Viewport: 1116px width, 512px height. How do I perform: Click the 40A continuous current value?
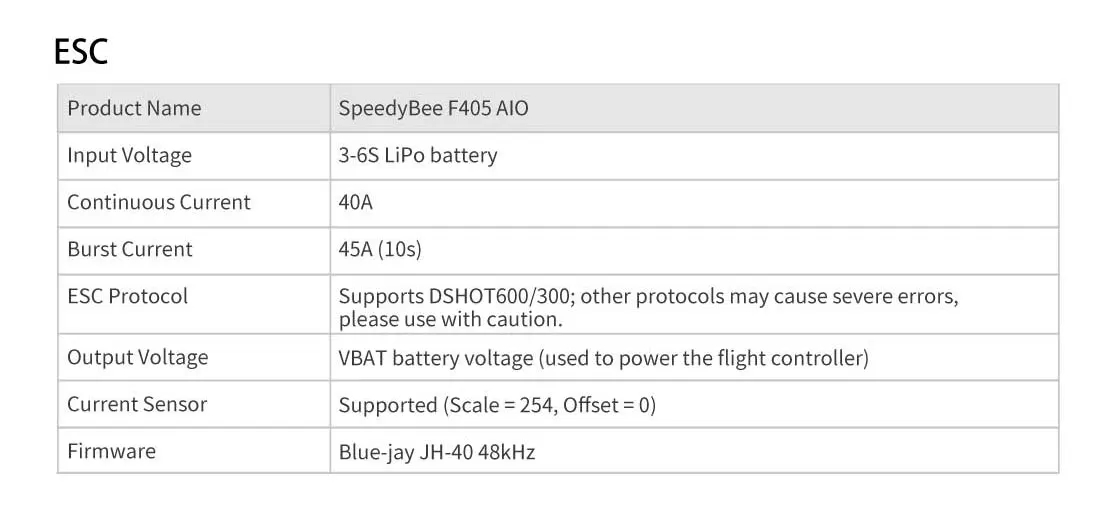pyautogui.click(x=355, y=202)
